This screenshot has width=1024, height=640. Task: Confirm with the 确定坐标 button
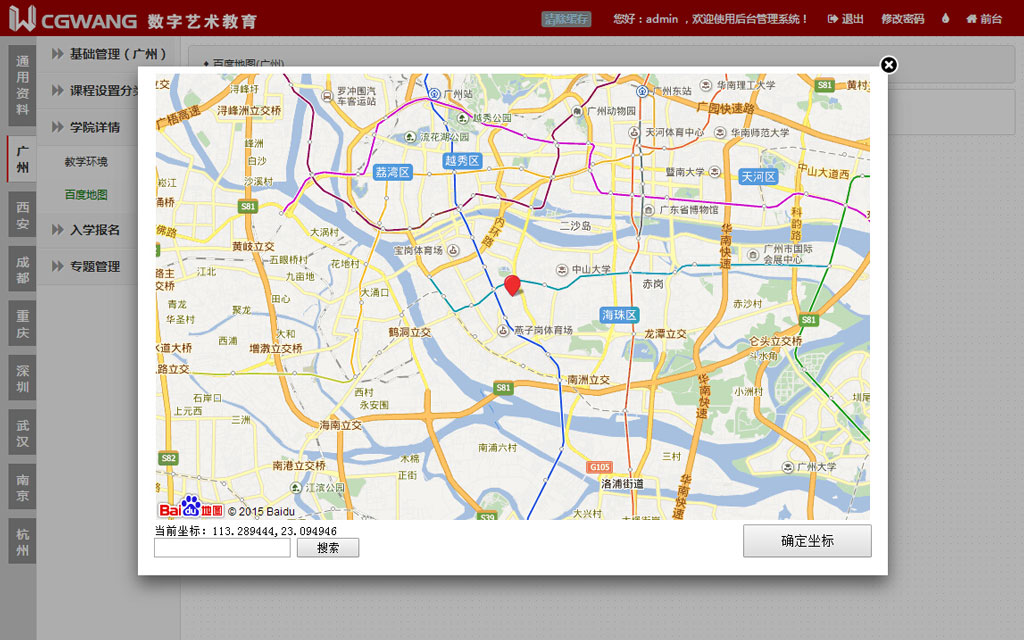(x=807, y=541)
